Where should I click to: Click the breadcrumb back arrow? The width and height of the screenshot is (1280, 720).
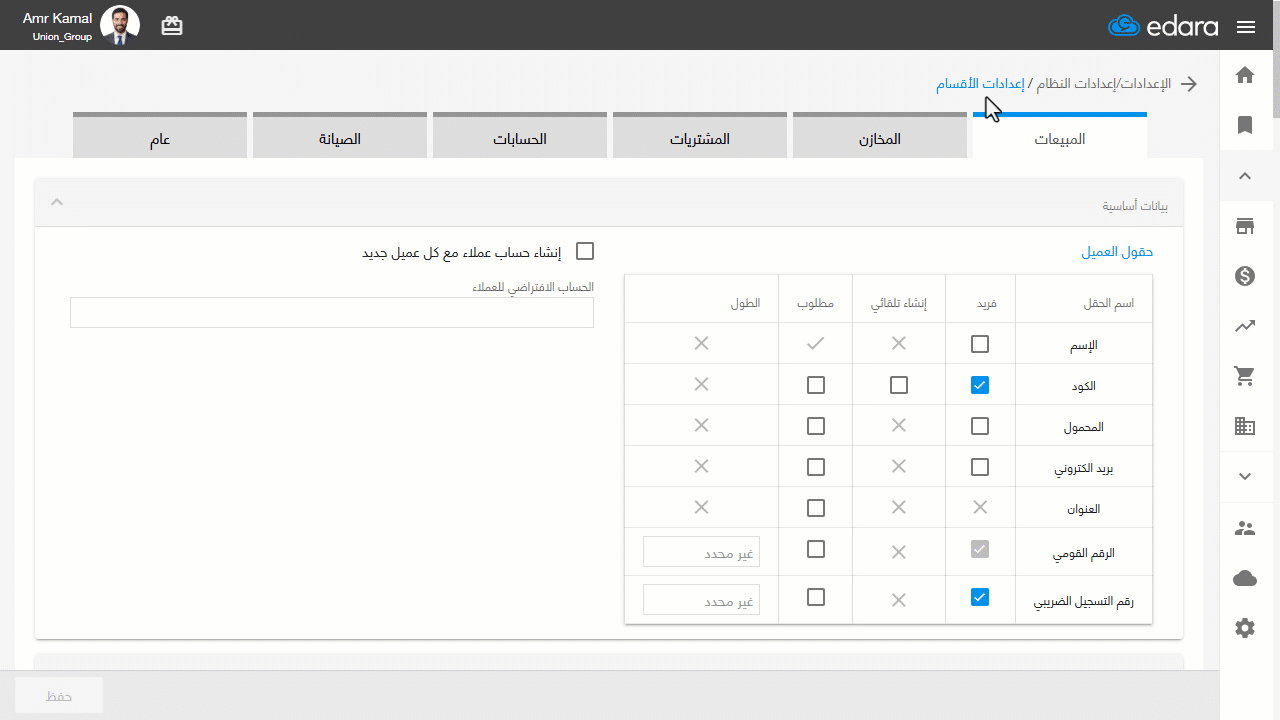[1189, 84]
